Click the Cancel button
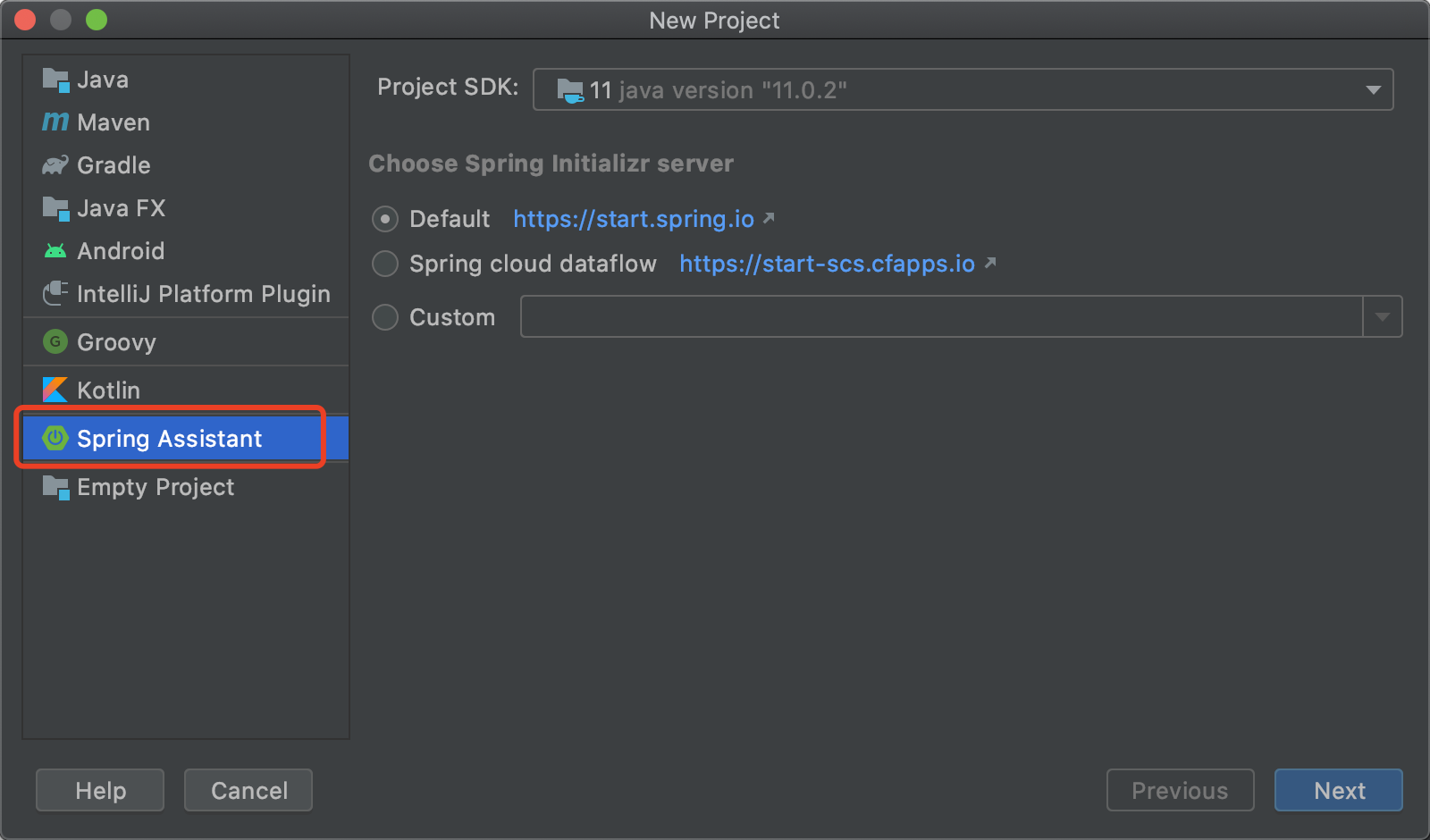This screenshot has width=1430, height=840. coord(248,790)
